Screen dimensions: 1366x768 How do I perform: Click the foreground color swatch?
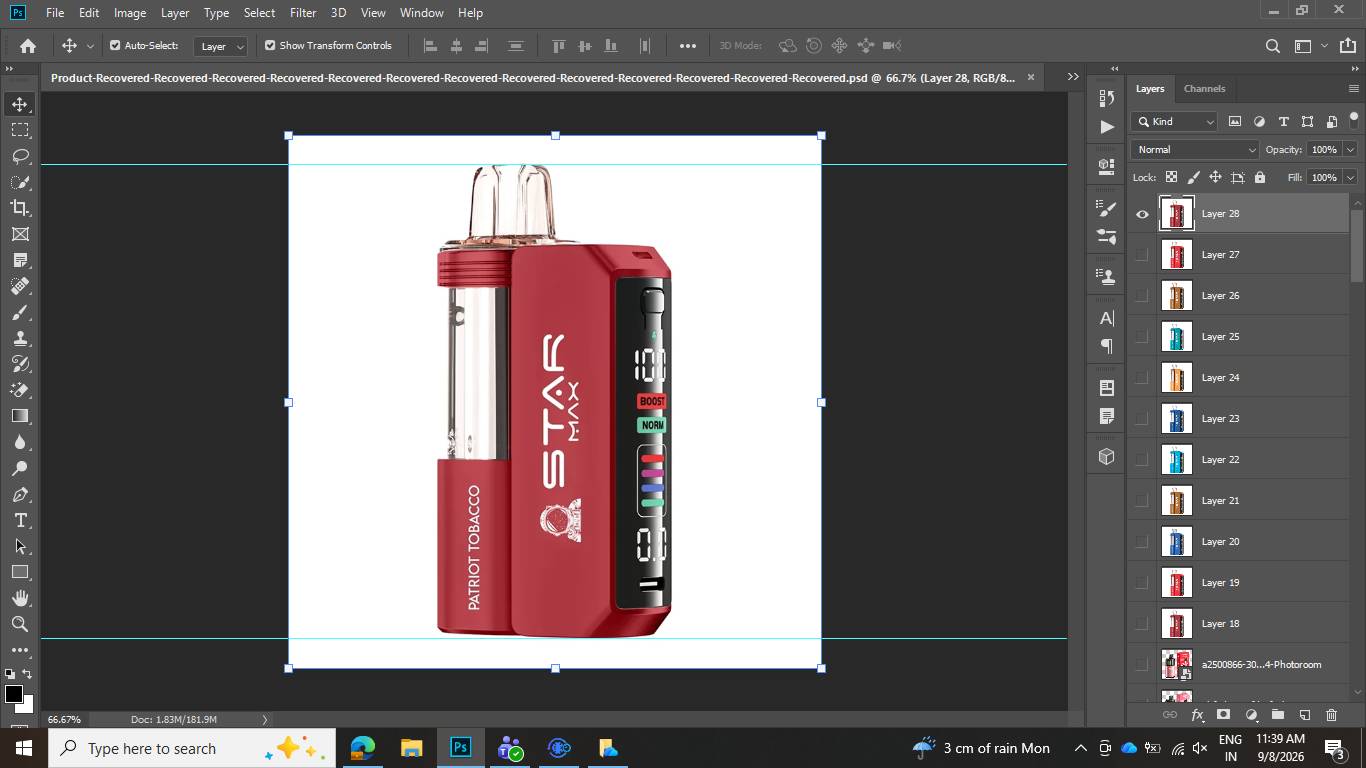pyautogui.click(x=14, y=694)
